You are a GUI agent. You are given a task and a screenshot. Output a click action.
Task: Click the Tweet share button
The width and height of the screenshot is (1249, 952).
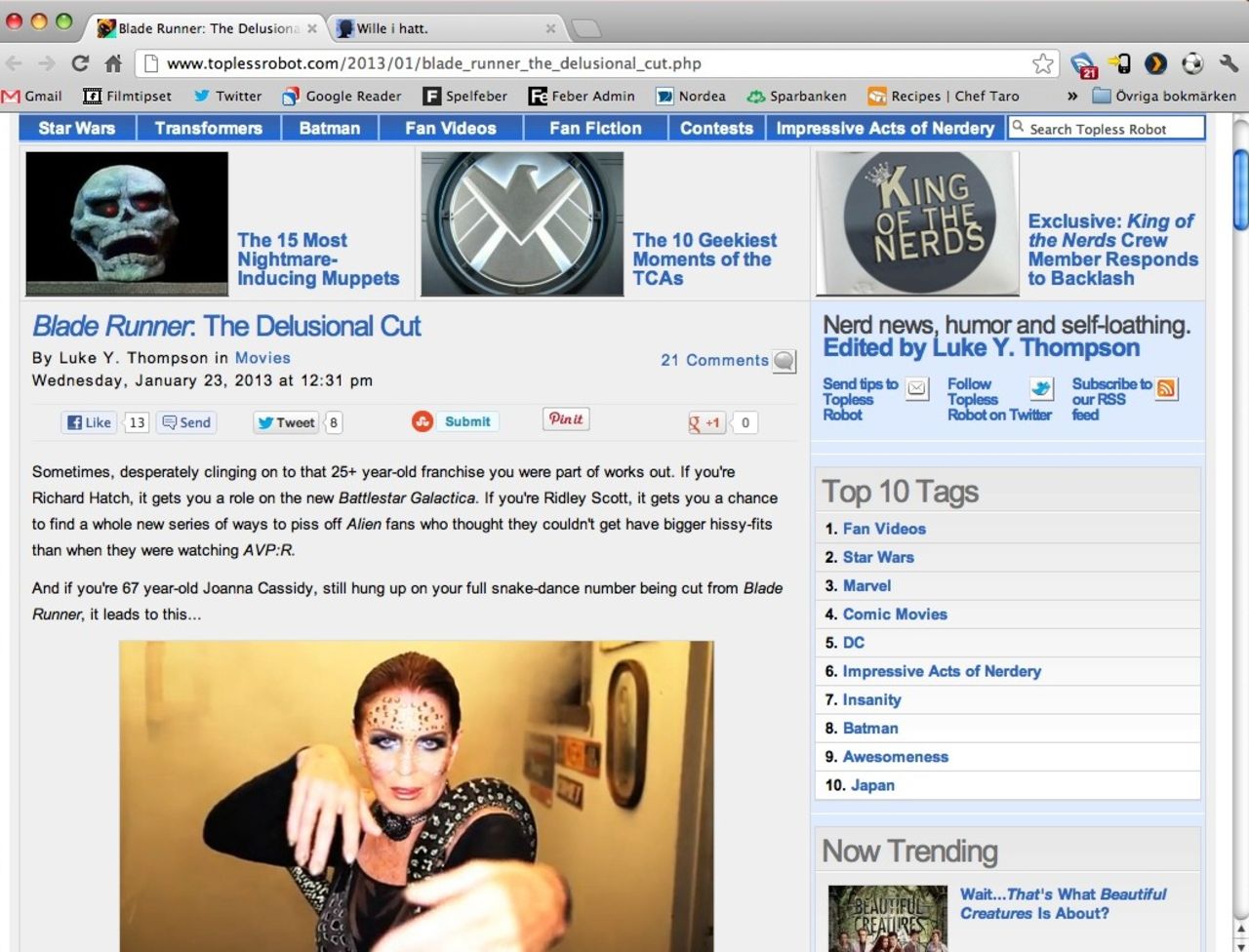pyautogui.click(x=285, y=422)
